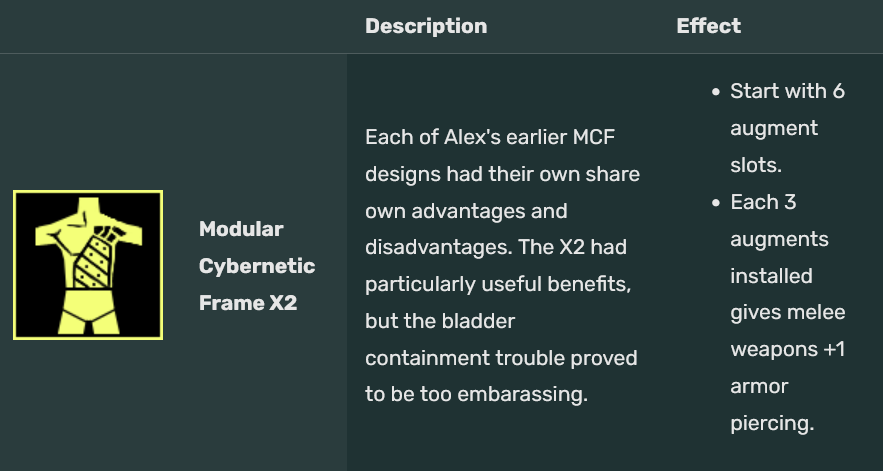This screenshot has width=883, height=471.
Task: Click the 'own advantages and' description line
Action: (x=465, y=211)
